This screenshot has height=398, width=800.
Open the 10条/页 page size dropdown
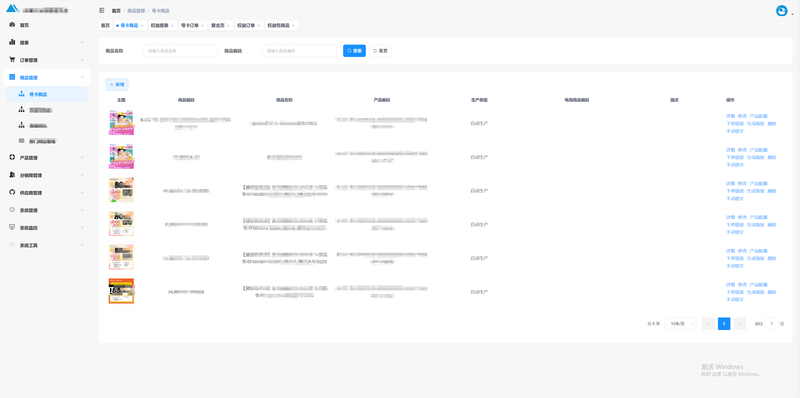click(680, 324)
